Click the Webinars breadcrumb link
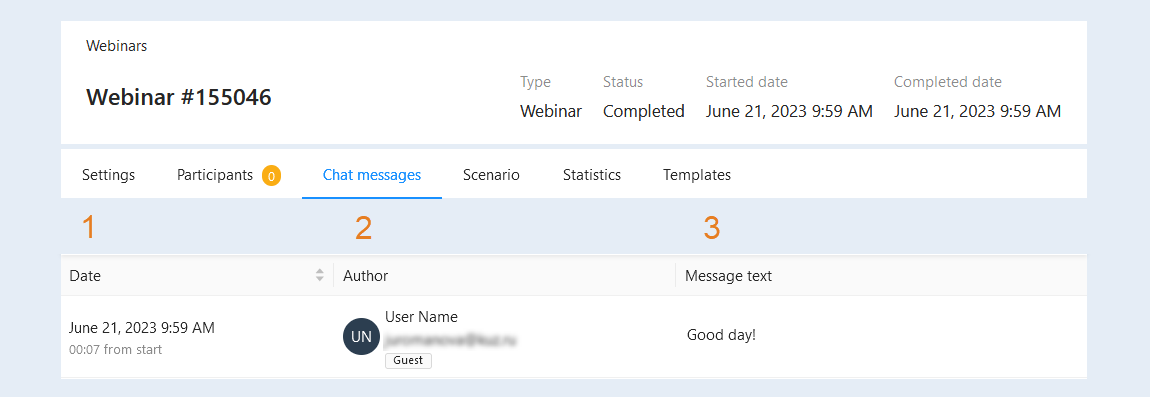The width and height of the screenshot is (1150, 397). [117, 45]
